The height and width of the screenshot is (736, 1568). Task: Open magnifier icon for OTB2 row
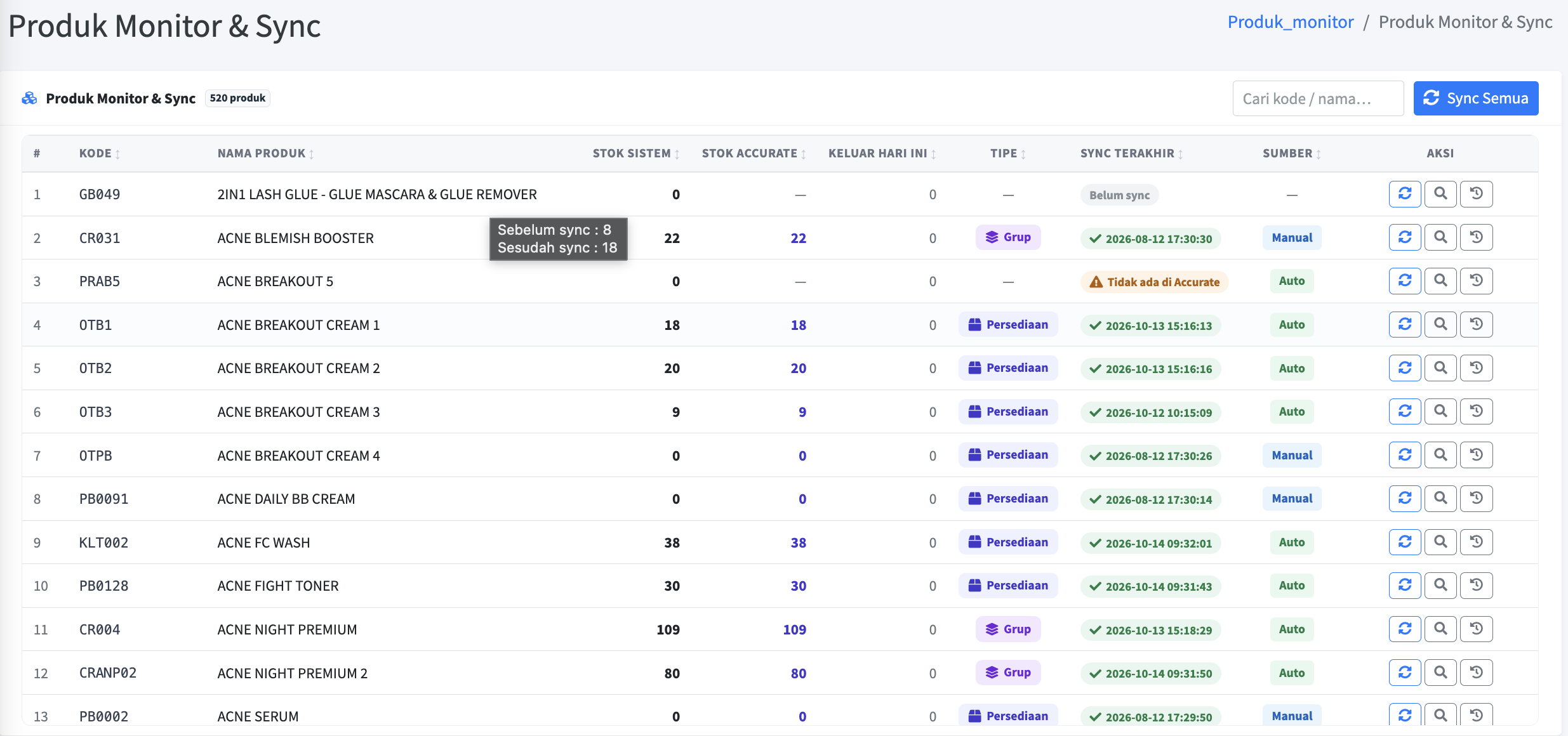1440,368
